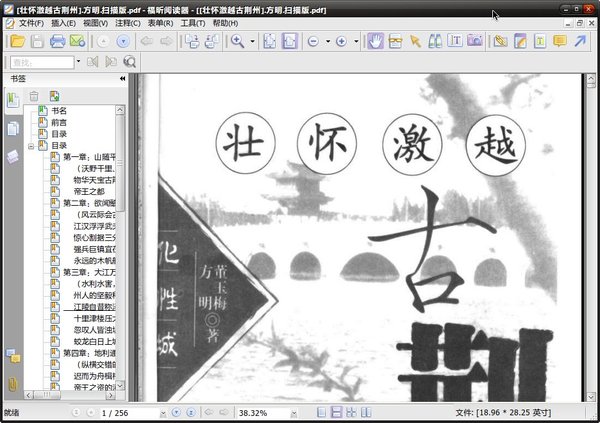
Task: Open the 38.32% zoom level dropdown
Action: click(x=294, y=413)
